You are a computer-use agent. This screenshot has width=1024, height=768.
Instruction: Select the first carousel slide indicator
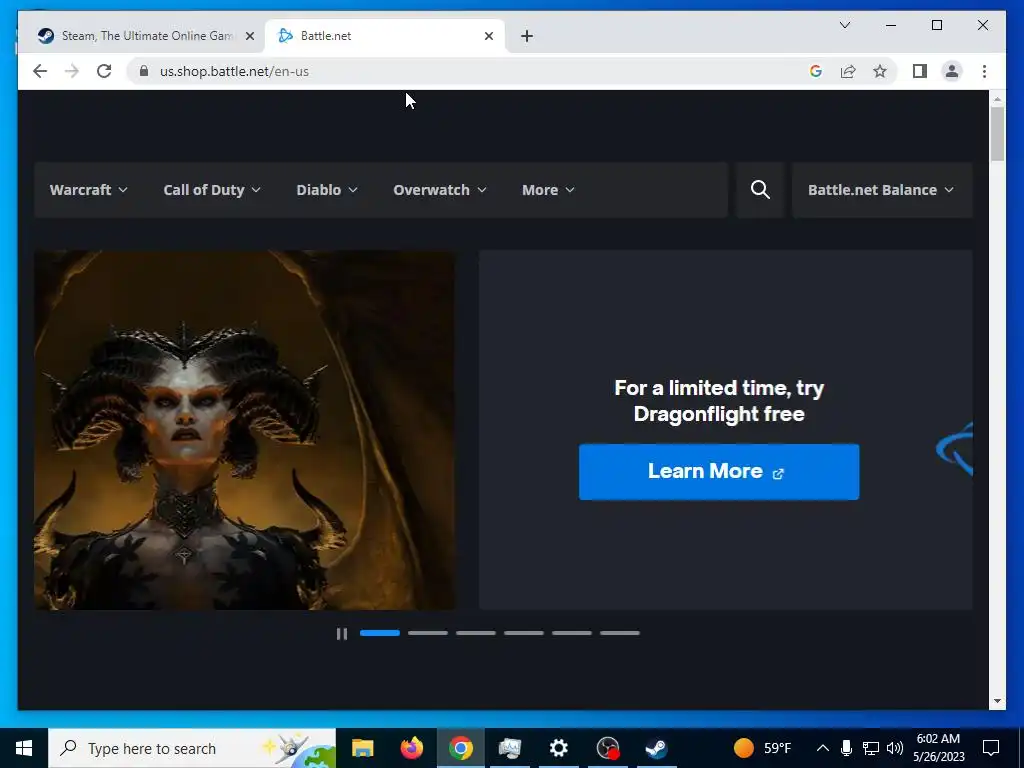click(x=380, y=633)
